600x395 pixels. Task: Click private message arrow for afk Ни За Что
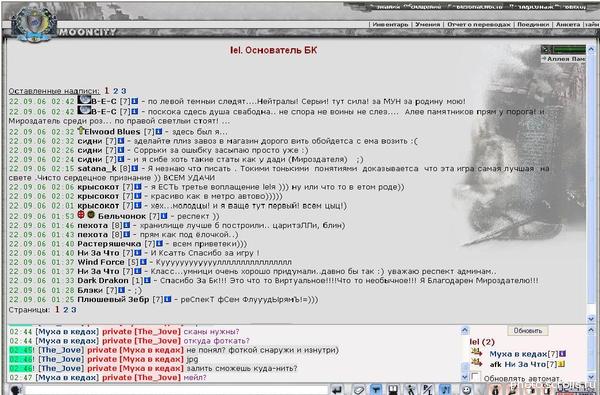click(476, 363)
